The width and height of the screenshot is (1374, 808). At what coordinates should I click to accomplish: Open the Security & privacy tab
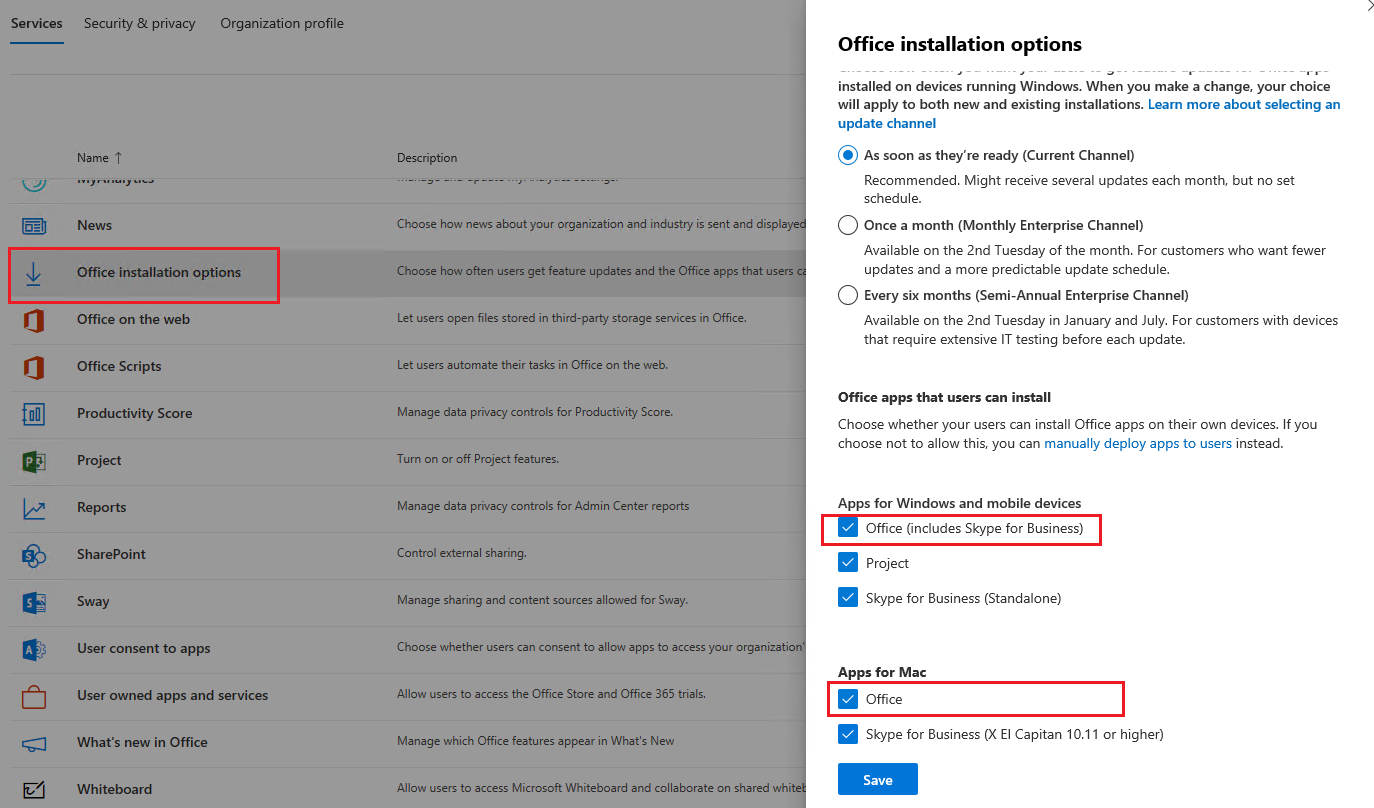tap(140, 23)
